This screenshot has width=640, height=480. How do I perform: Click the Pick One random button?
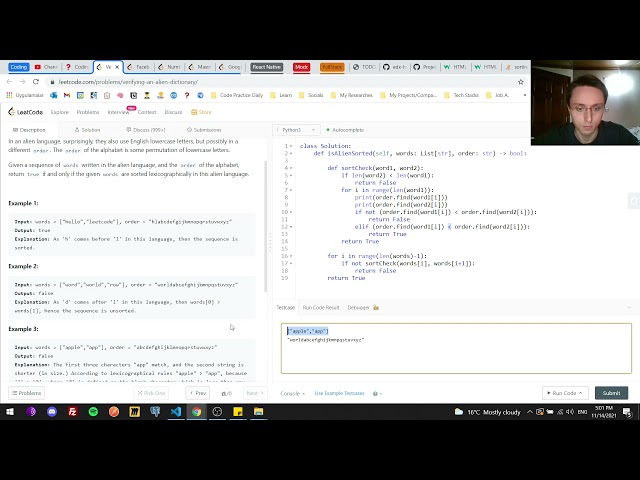pyautogui.click(x=151, y=393)
